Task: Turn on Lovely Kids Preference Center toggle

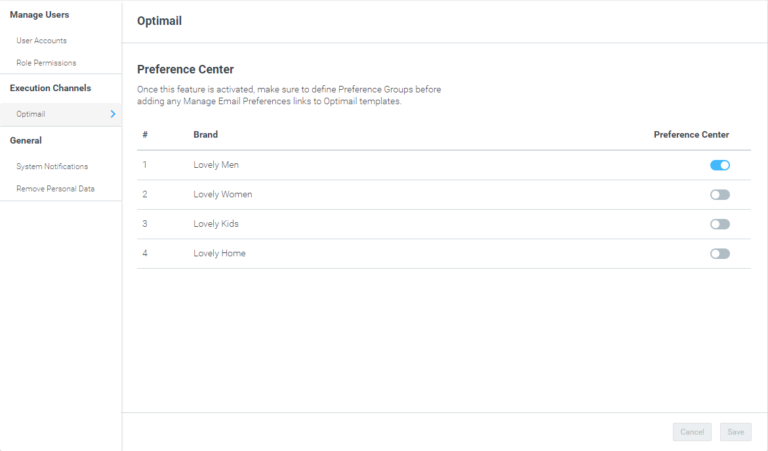Action: (720, 224)
